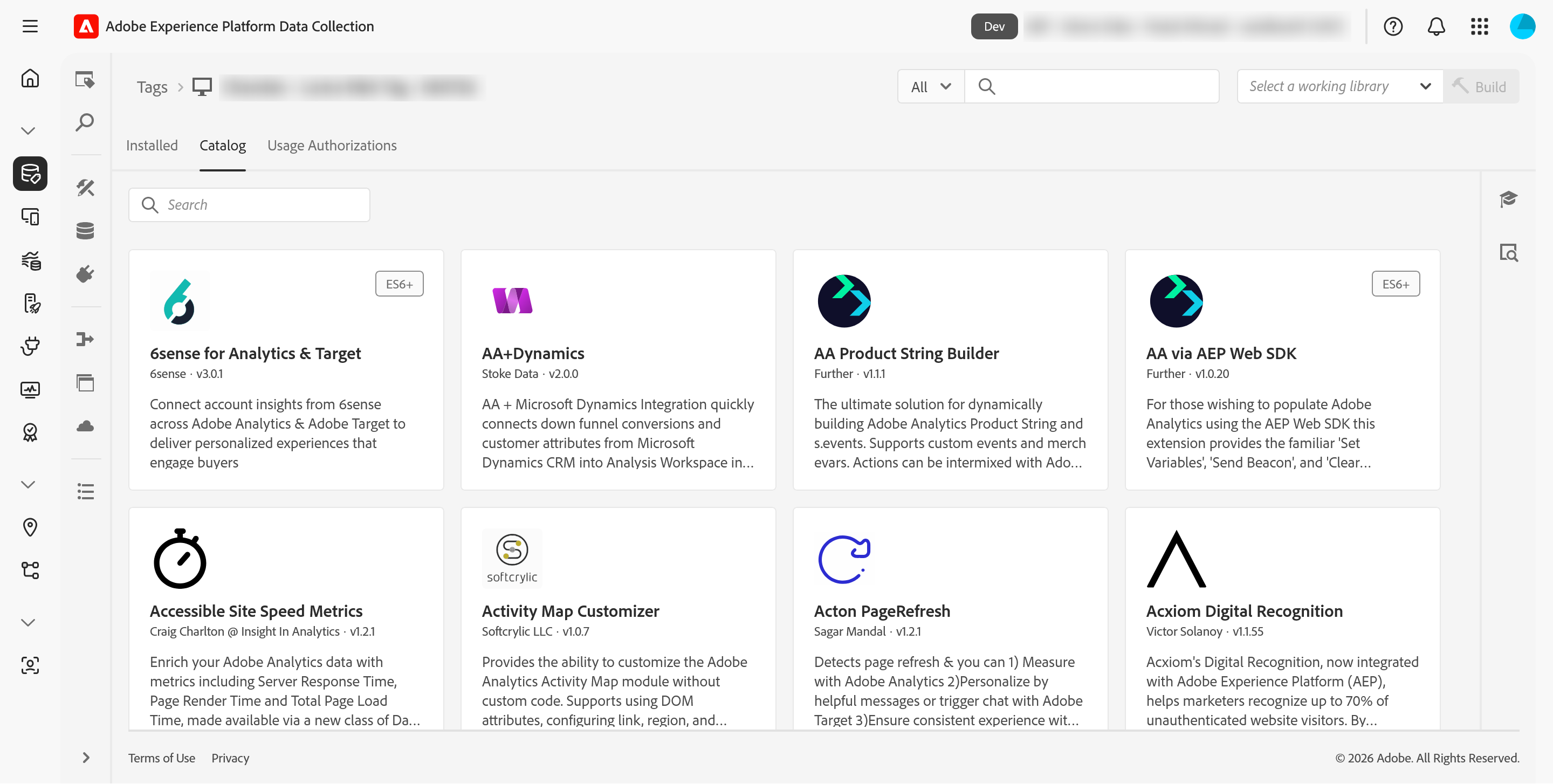The width and height of the screenshot is (1553, 784).
Task: Open the Accessible Site Speed Metrics stopwatch logo
Action: (180, 559)
